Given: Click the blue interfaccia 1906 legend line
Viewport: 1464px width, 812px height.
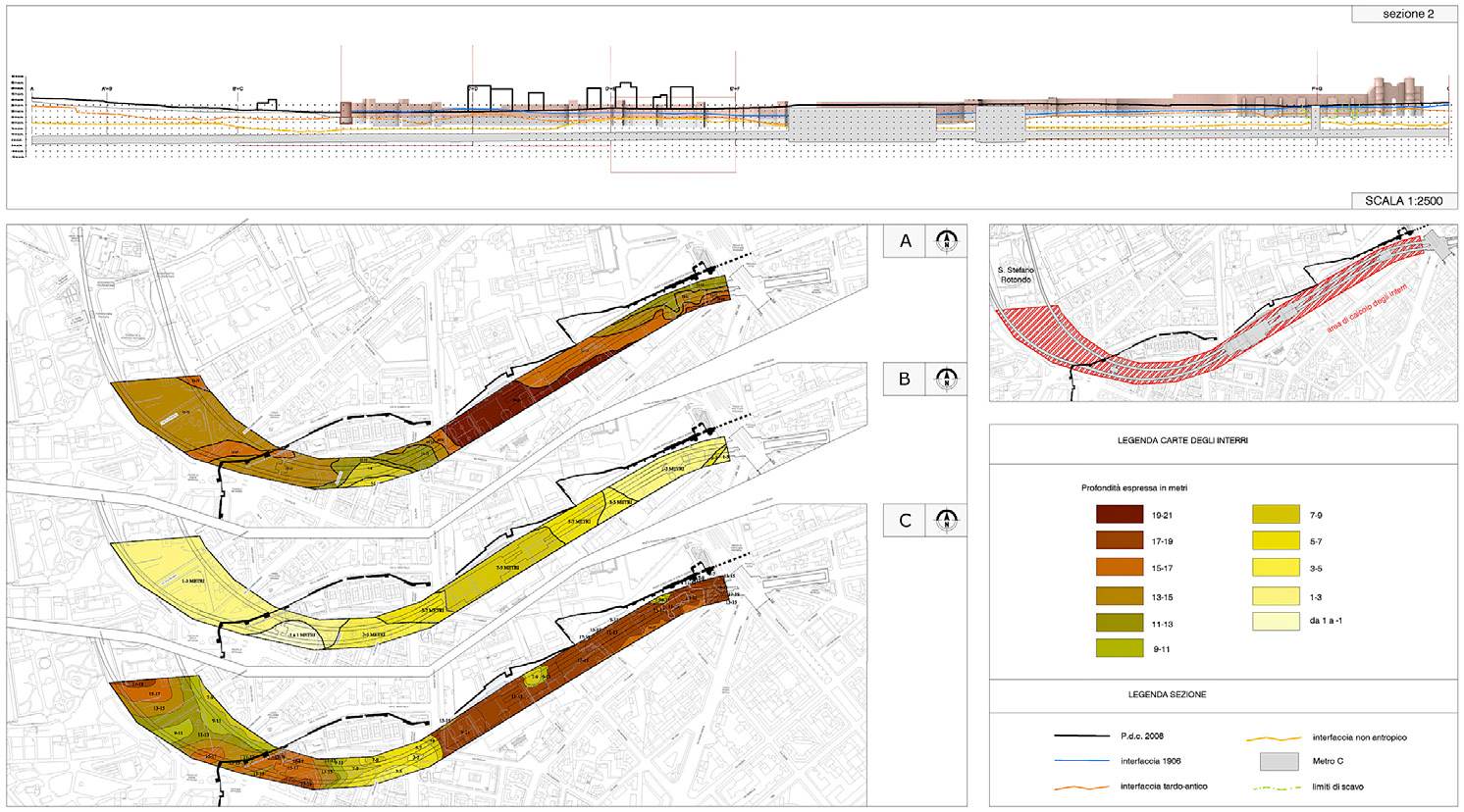Looking at the screenshot, I should tap(1081, 761).
